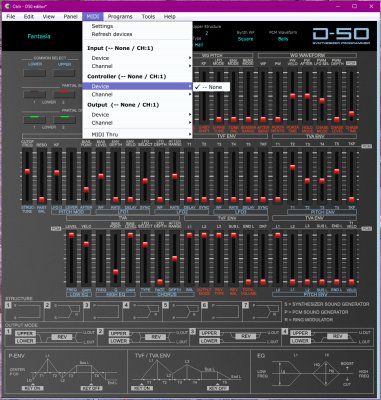Image resolution: width=381 pixels, height=400 pixels.
Task: Click the TVA ENV T2 slider knob
Action: 293,167
